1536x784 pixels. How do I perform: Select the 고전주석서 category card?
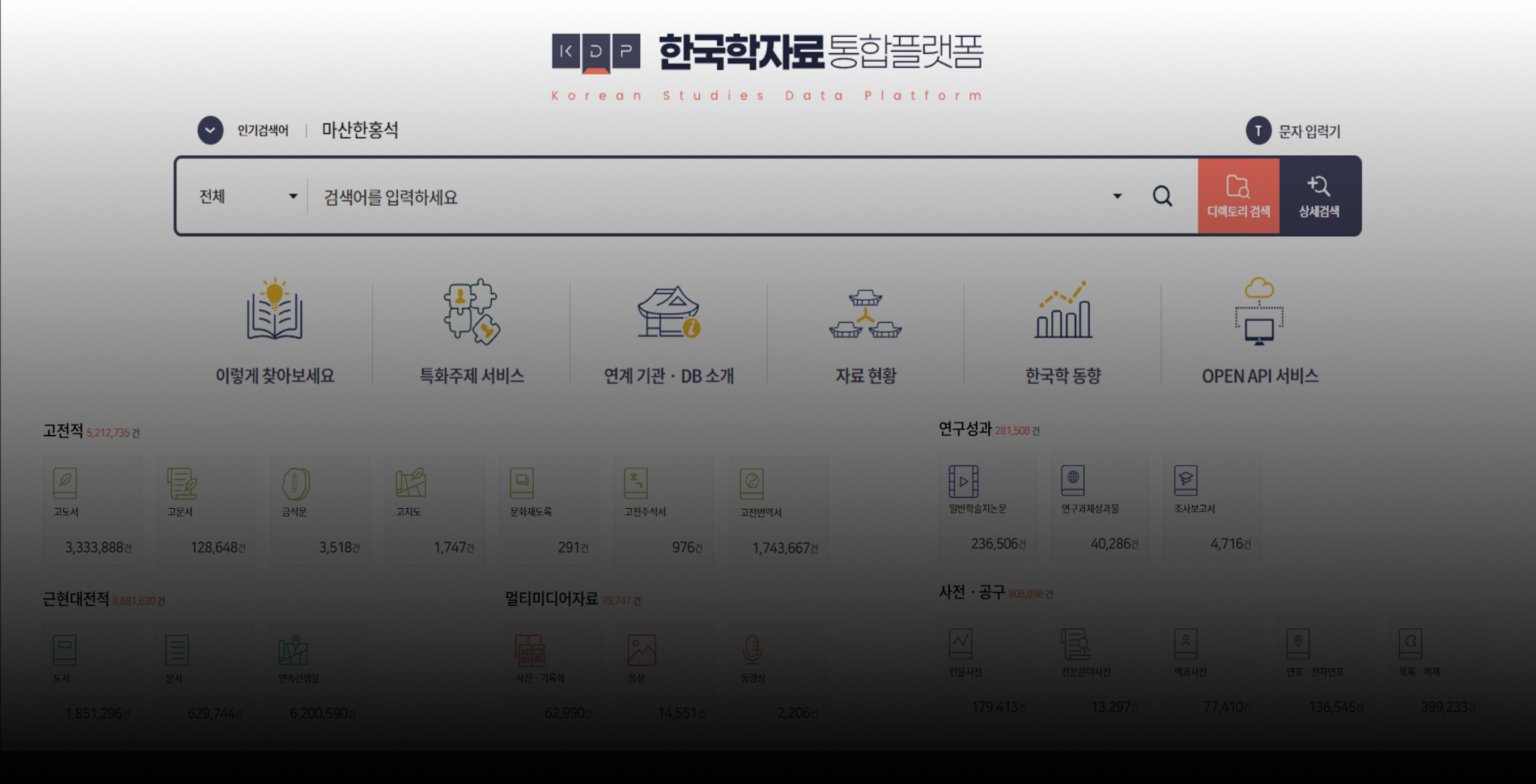pyautogui.click(x=663, y=511)
